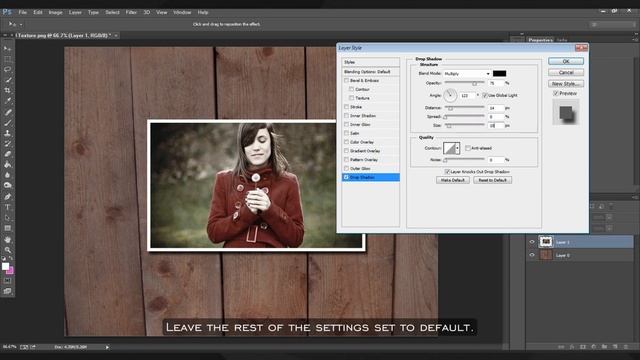640x360 pixels.
Task: Hide Layer 1 with eye icon
Action: [532, 242]
